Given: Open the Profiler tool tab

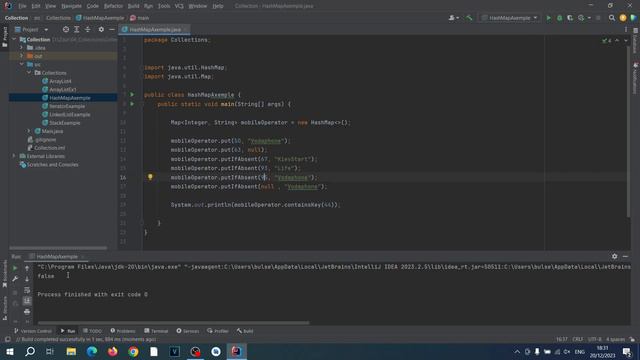Looking at the screenshot, I should [218, 331].
